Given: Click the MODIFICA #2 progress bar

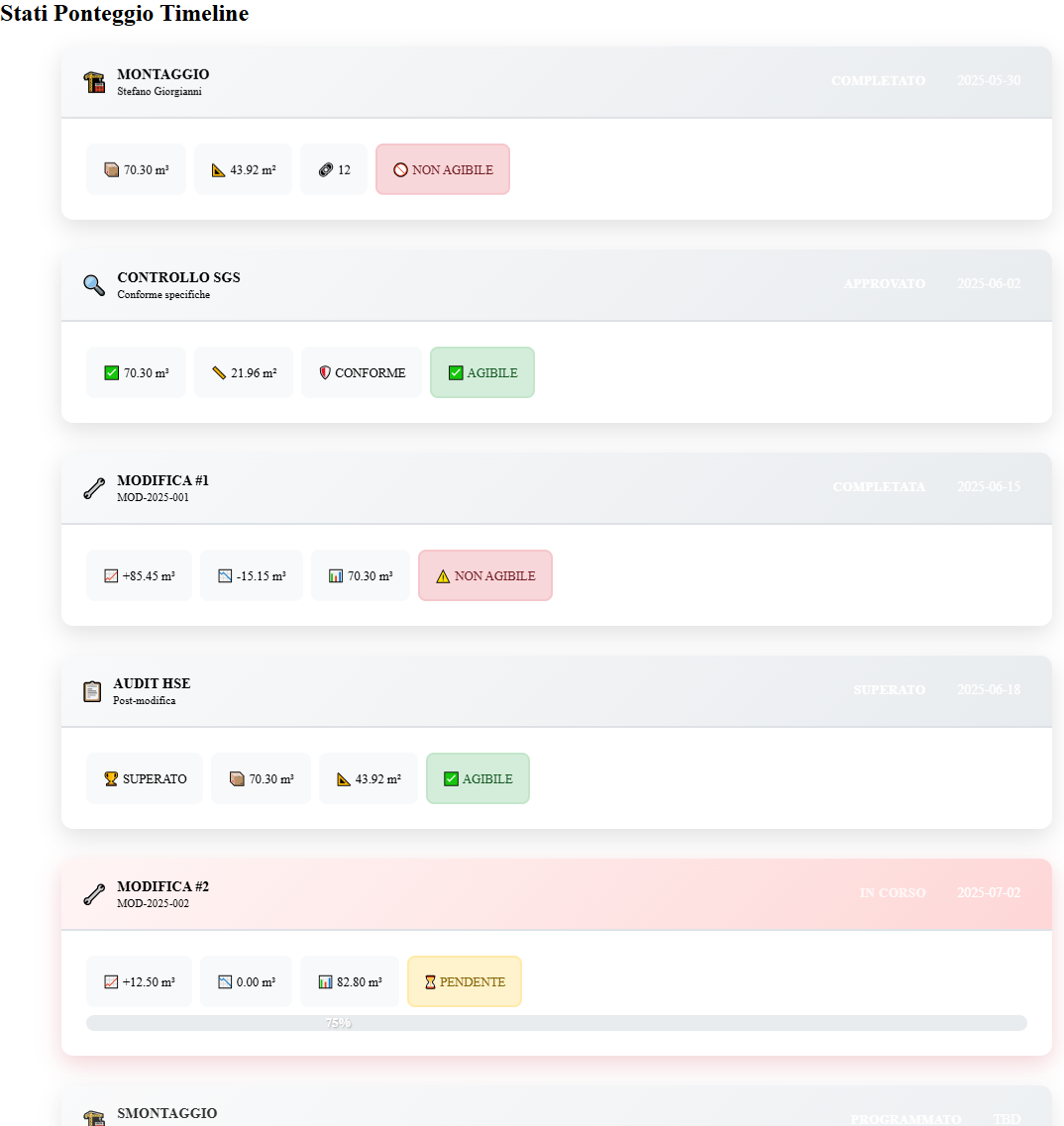Looking at the screenshot, I should coord(556,1023).
